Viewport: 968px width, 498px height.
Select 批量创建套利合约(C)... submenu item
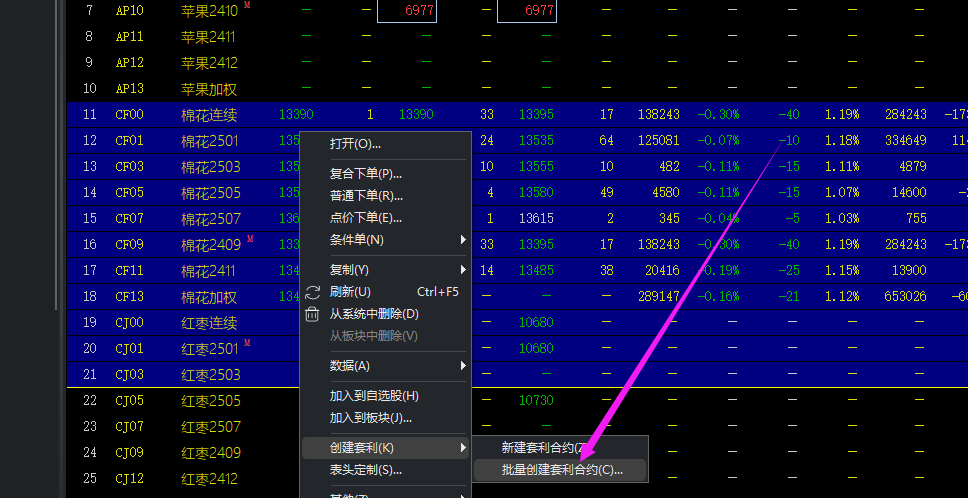coord(560,470)
